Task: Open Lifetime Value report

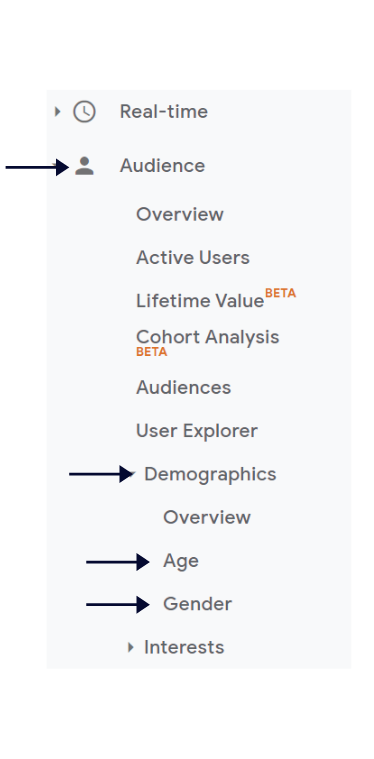Action: coord(200,301)
